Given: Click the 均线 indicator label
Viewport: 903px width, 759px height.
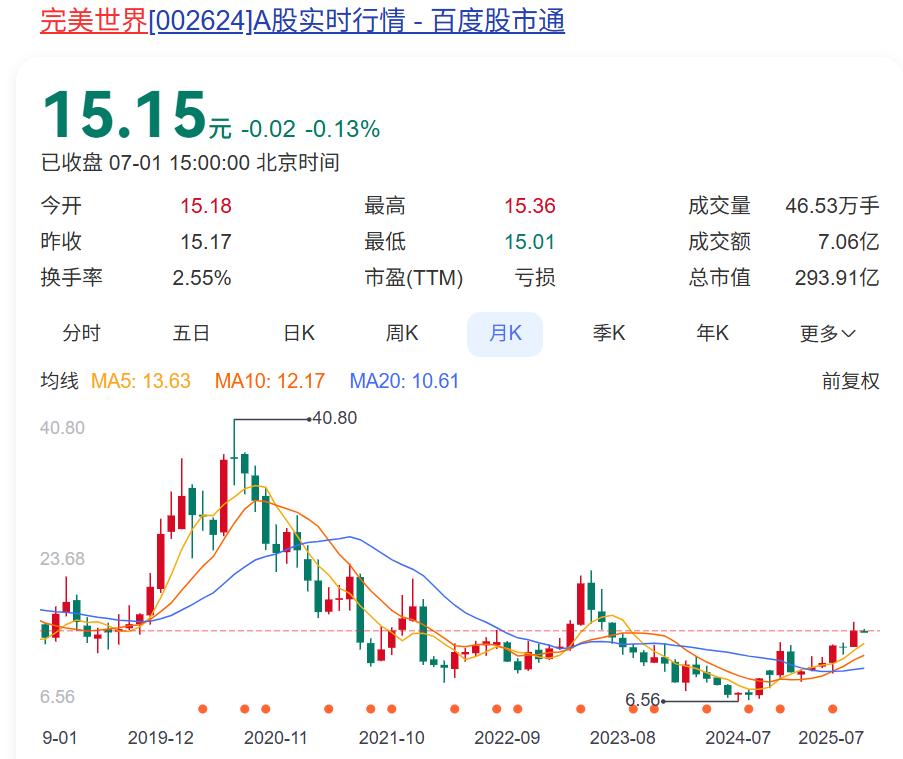Looking at the screenshot, I should pos(59,381).
